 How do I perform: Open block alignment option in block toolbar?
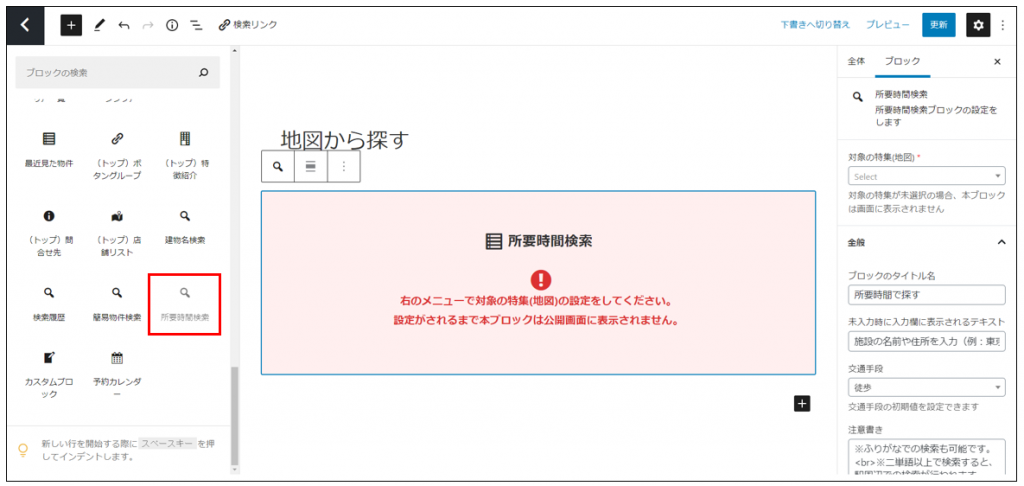(311, 167)
